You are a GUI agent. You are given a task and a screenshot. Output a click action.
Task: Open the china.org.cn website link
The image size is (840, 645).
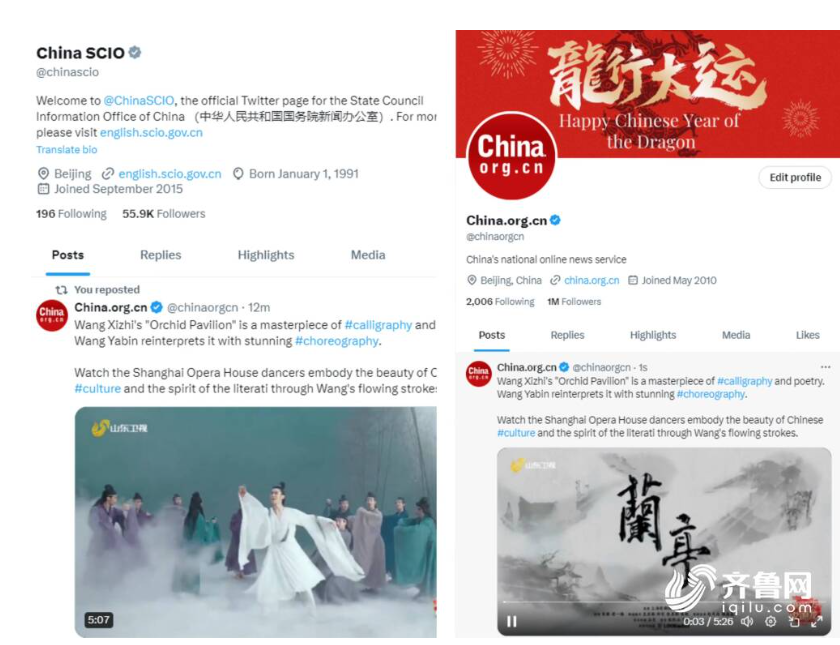[x=591, y=280]
